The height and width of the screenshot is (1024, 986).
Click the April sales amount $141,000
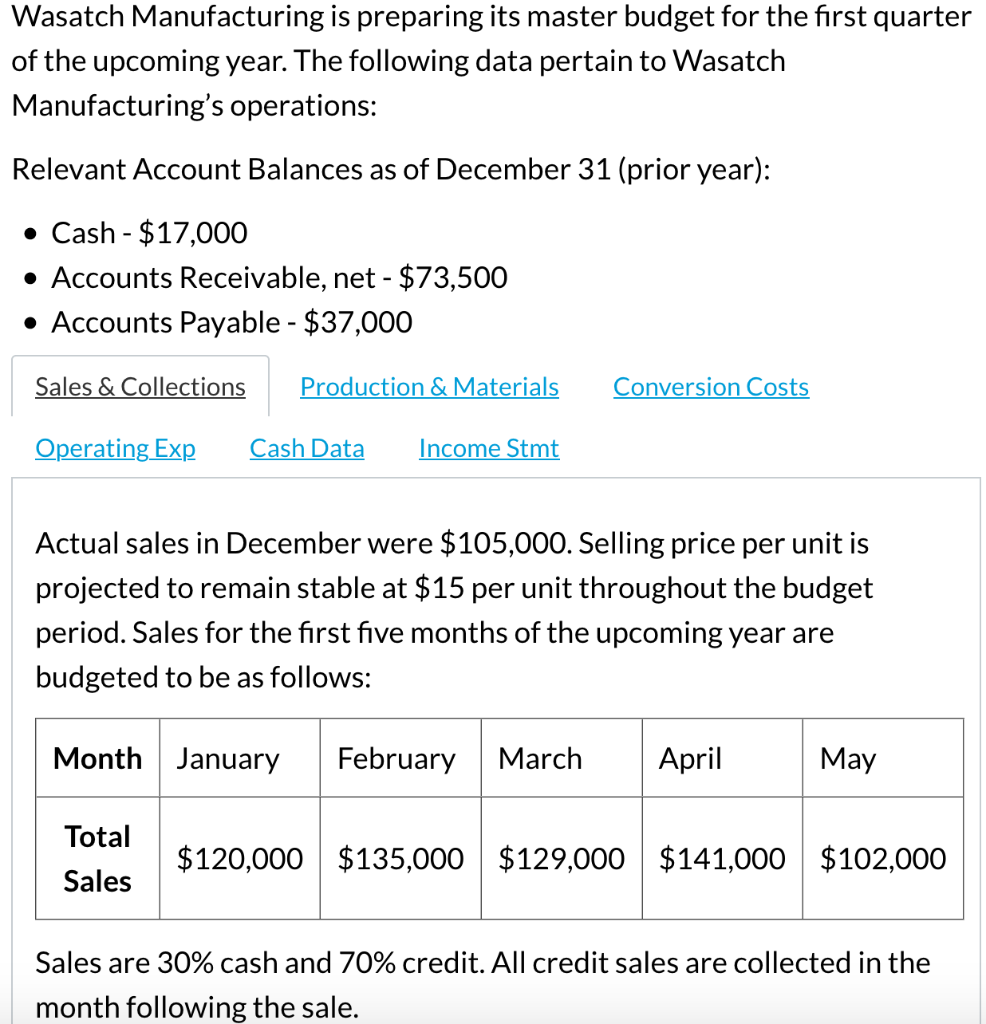tap(721, 858)
